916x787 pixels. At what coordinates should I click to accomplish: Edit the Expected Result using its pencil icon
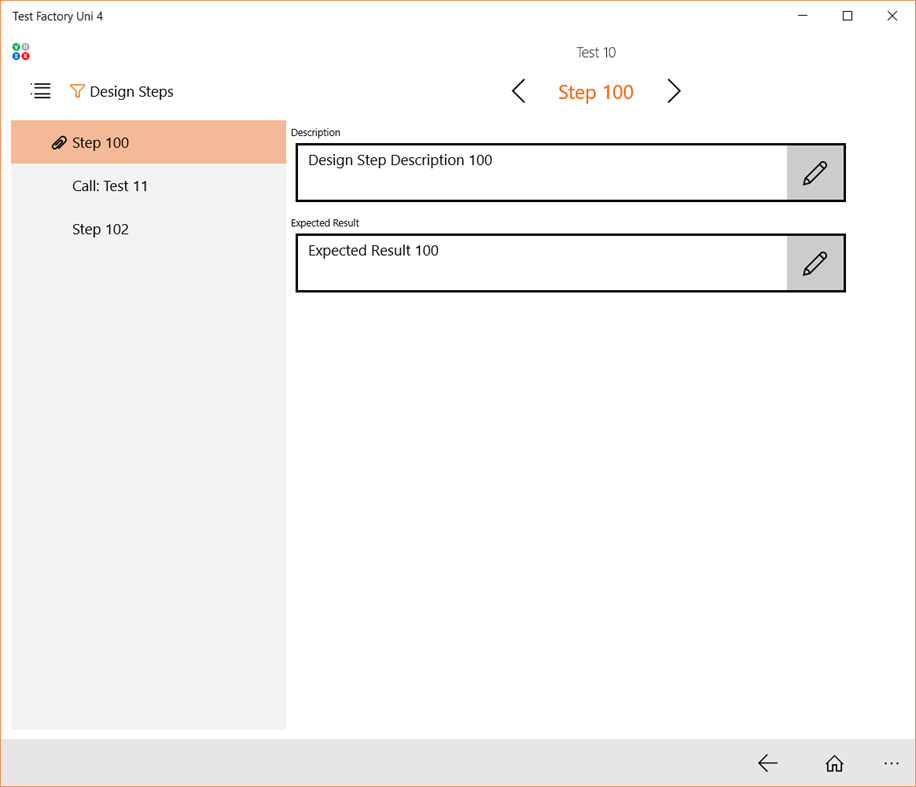(x=816, y=262)
